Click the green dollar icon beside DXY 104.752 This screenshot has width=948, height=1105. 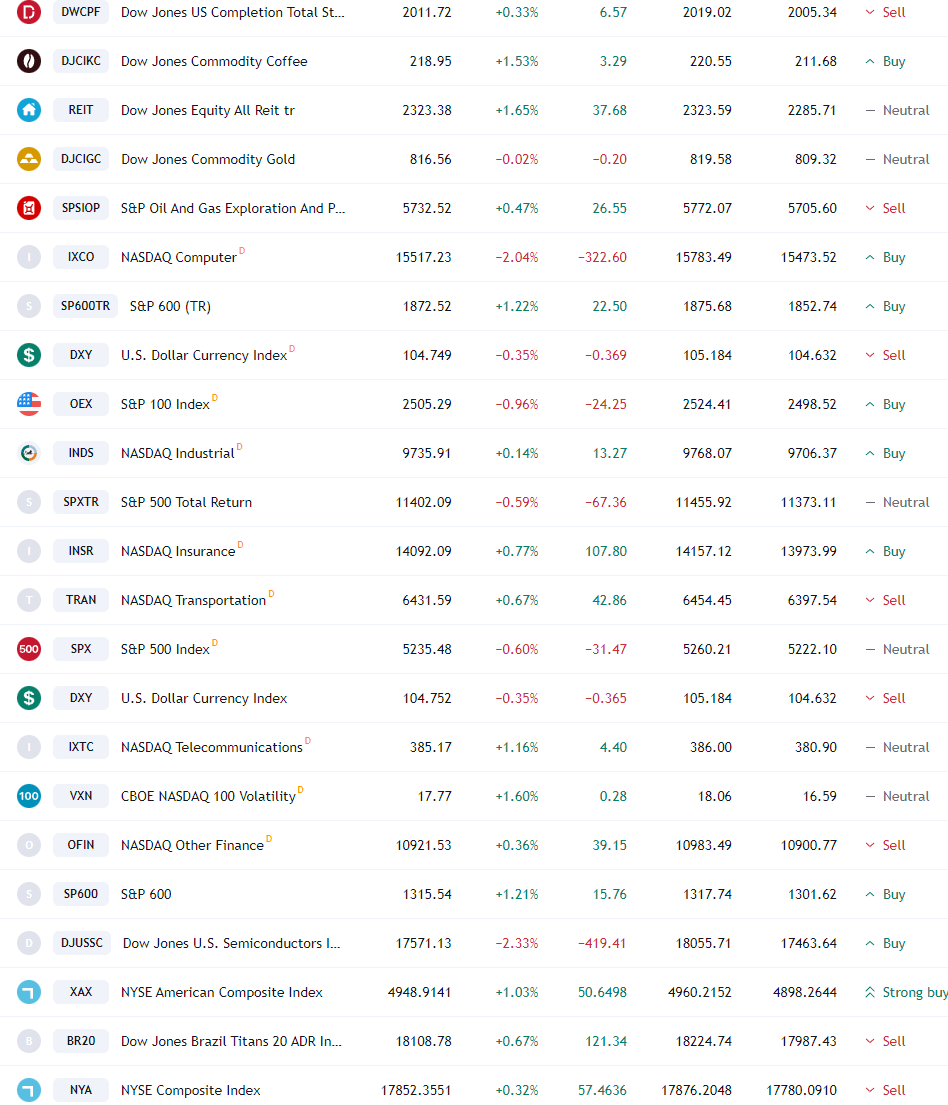(x=29, y=698)
